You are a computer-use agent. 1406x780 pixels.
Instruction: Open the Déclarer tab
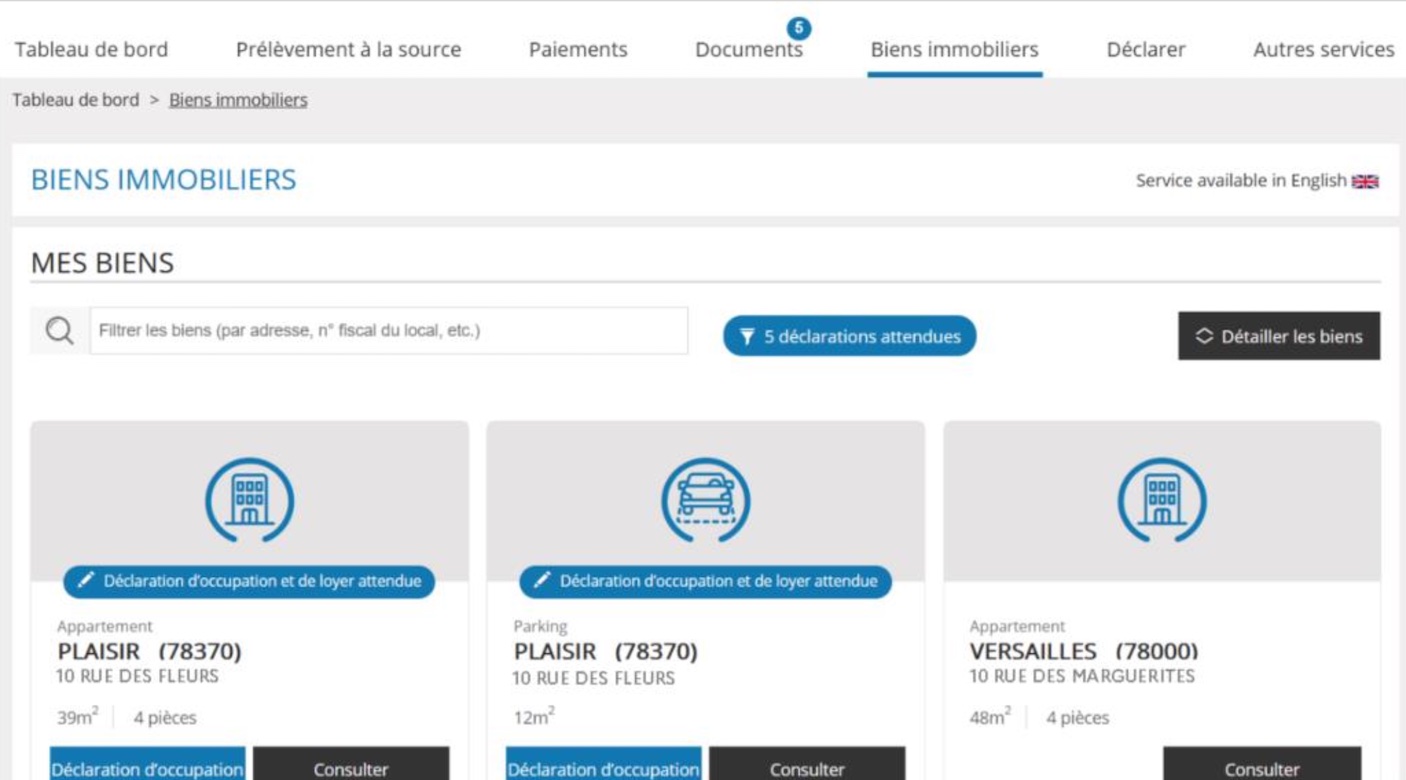[x=1146, y=49]
